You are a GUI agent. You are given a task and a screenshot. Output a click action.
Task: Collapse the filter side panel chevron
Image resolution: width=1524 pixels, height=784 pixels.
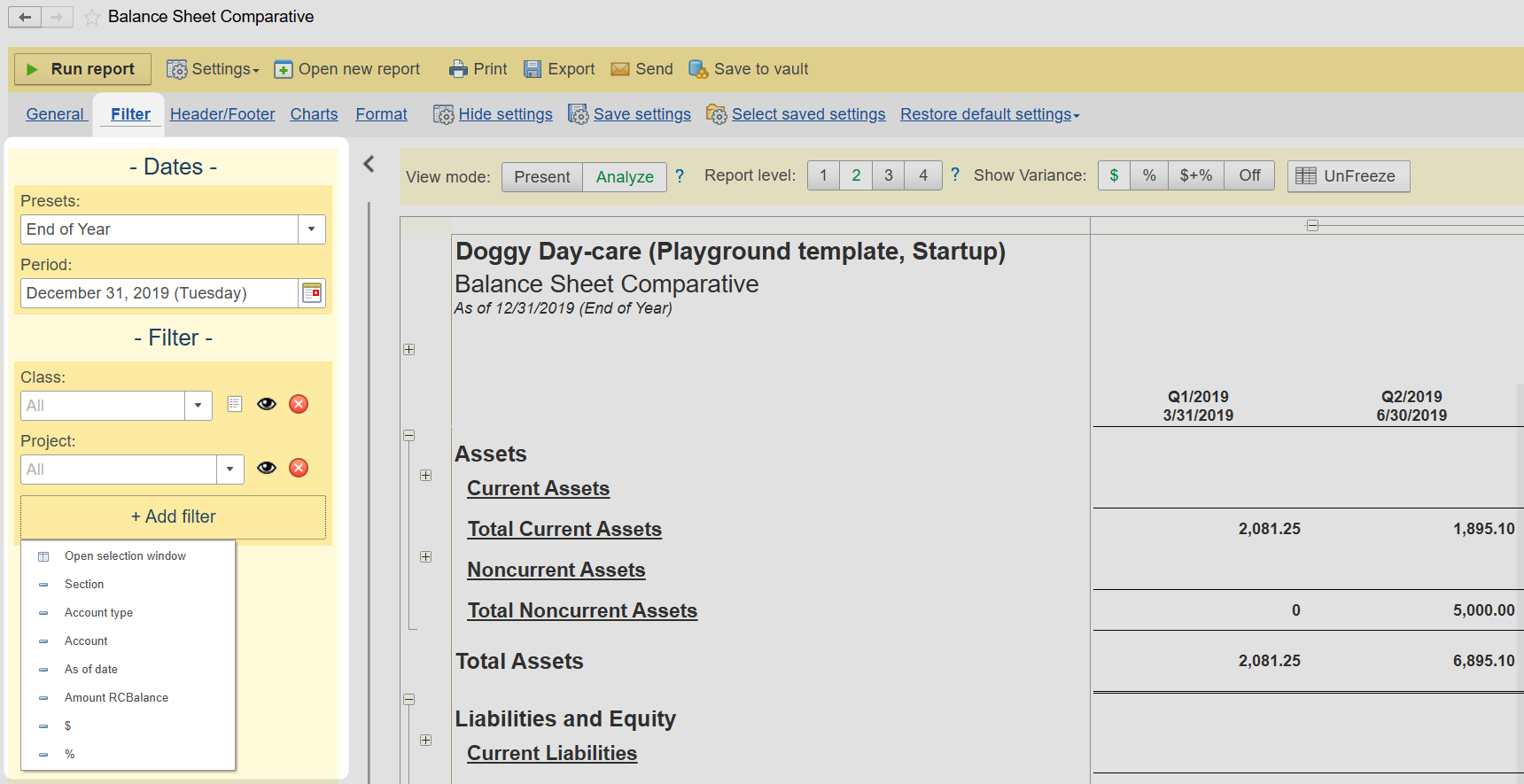click(x=369, y=164)
